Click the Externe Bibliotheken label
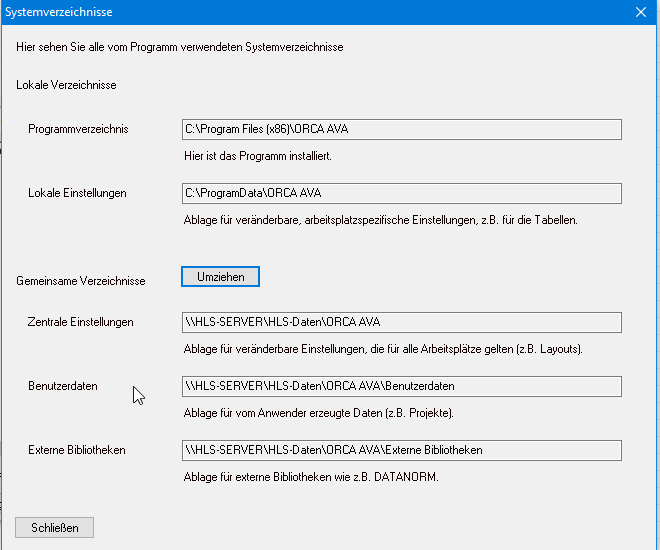This screenshot has width=660, height=550. pos(77,450)
